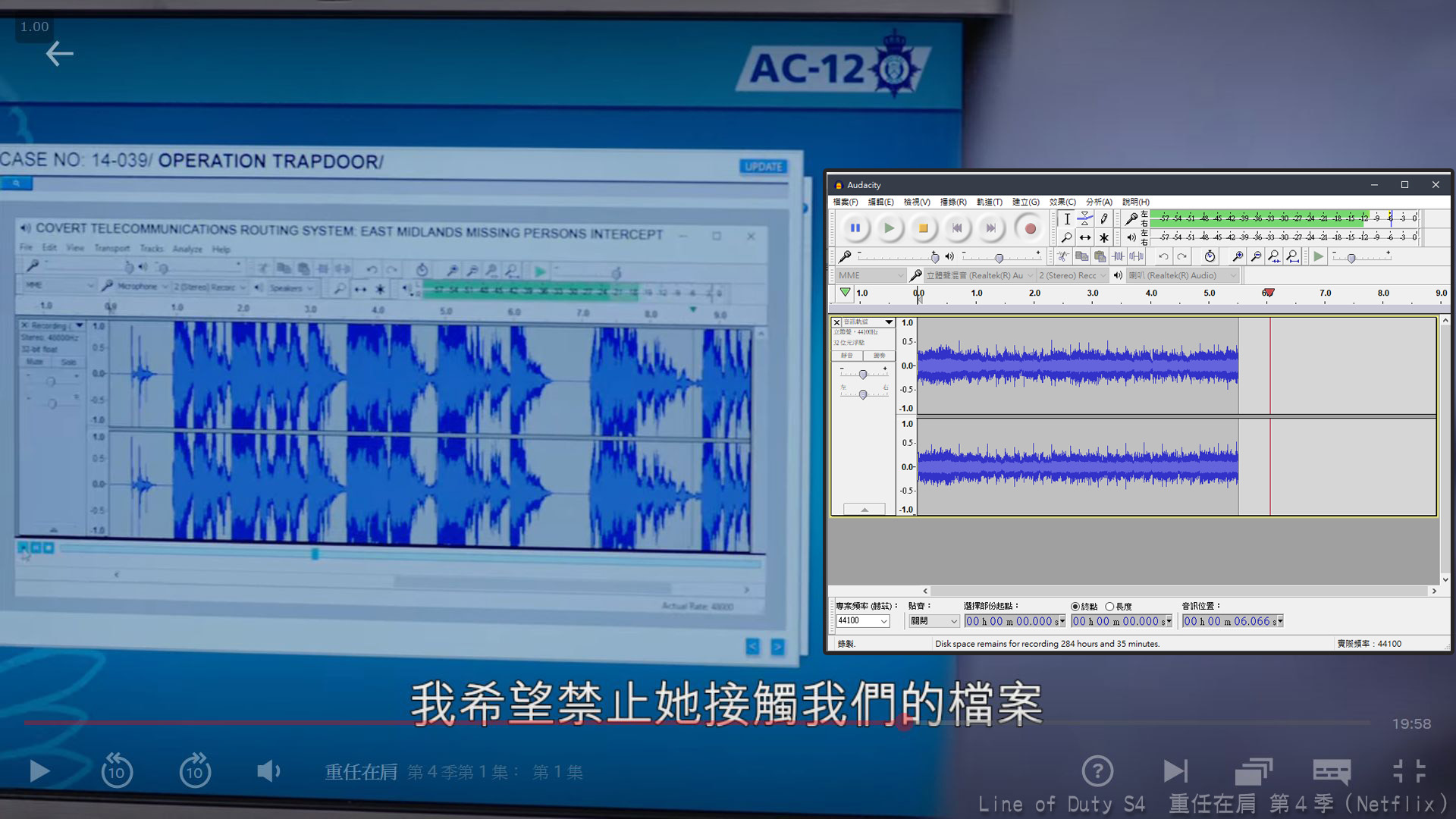Screen dimensions: 1456x819
Task: Click the Play-at-speed green triangle
Action: (1319, 256)
